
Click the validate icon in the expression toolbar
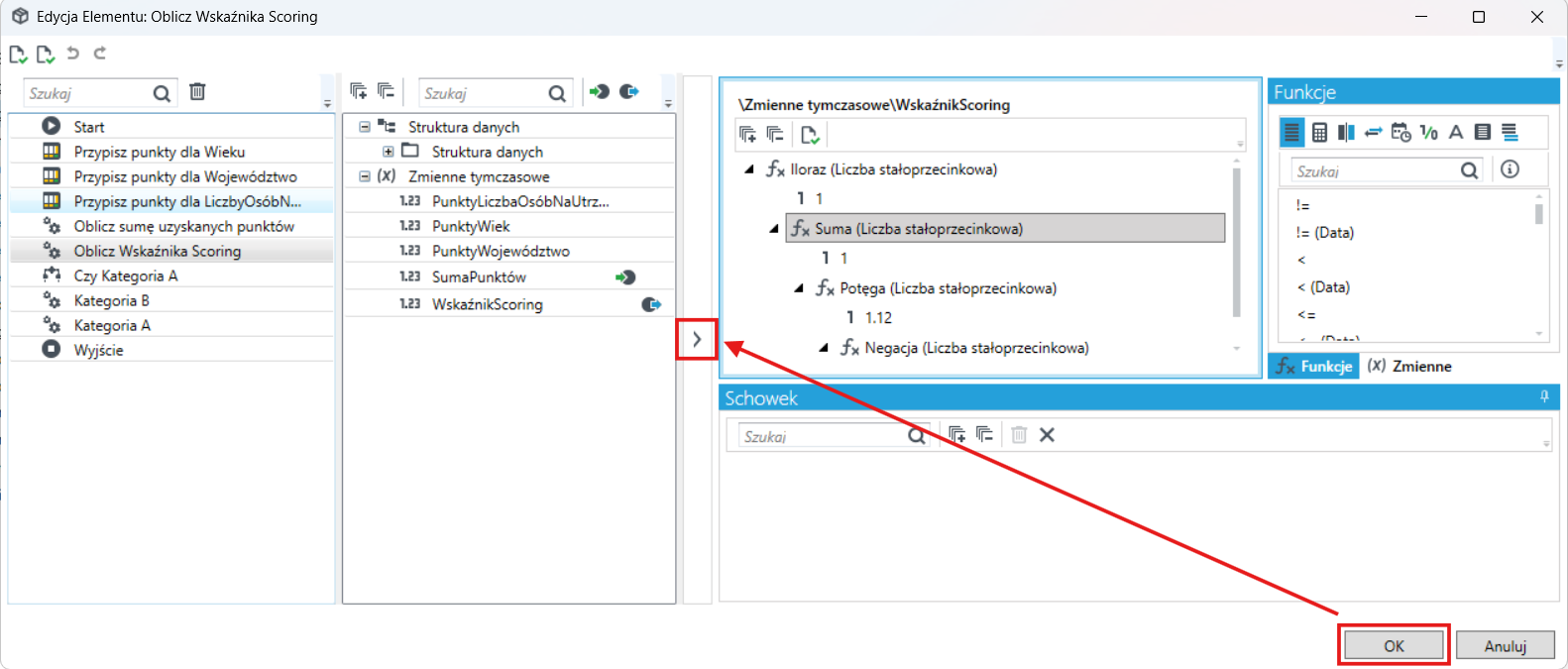click(x=810, y=135)
